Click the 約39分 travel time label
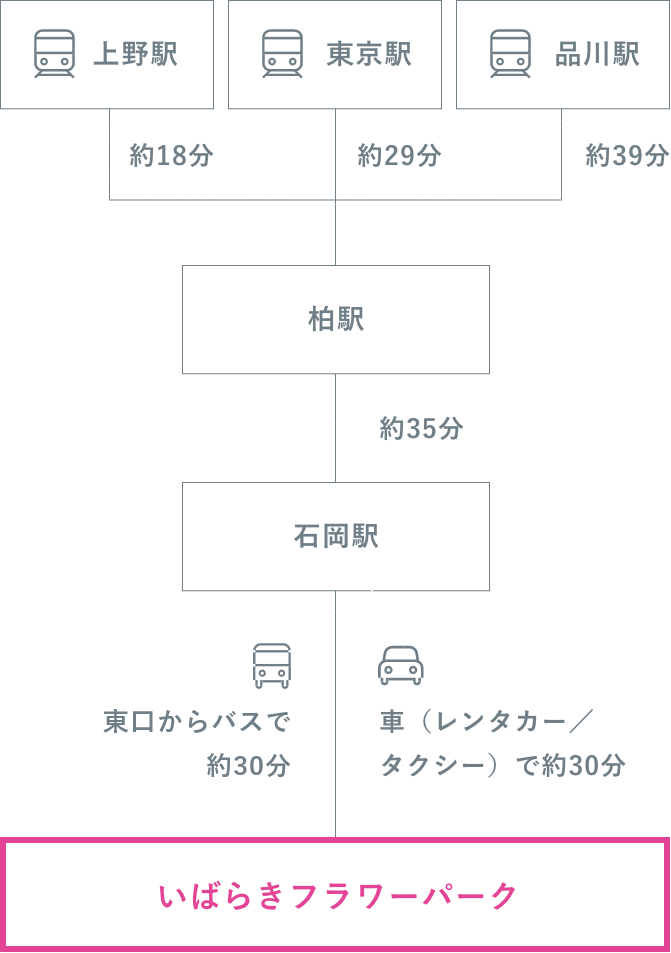 [x=627, y=156]
